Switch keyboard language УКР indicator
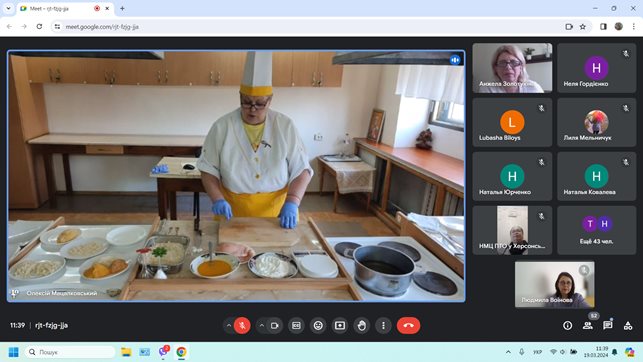 538,352
